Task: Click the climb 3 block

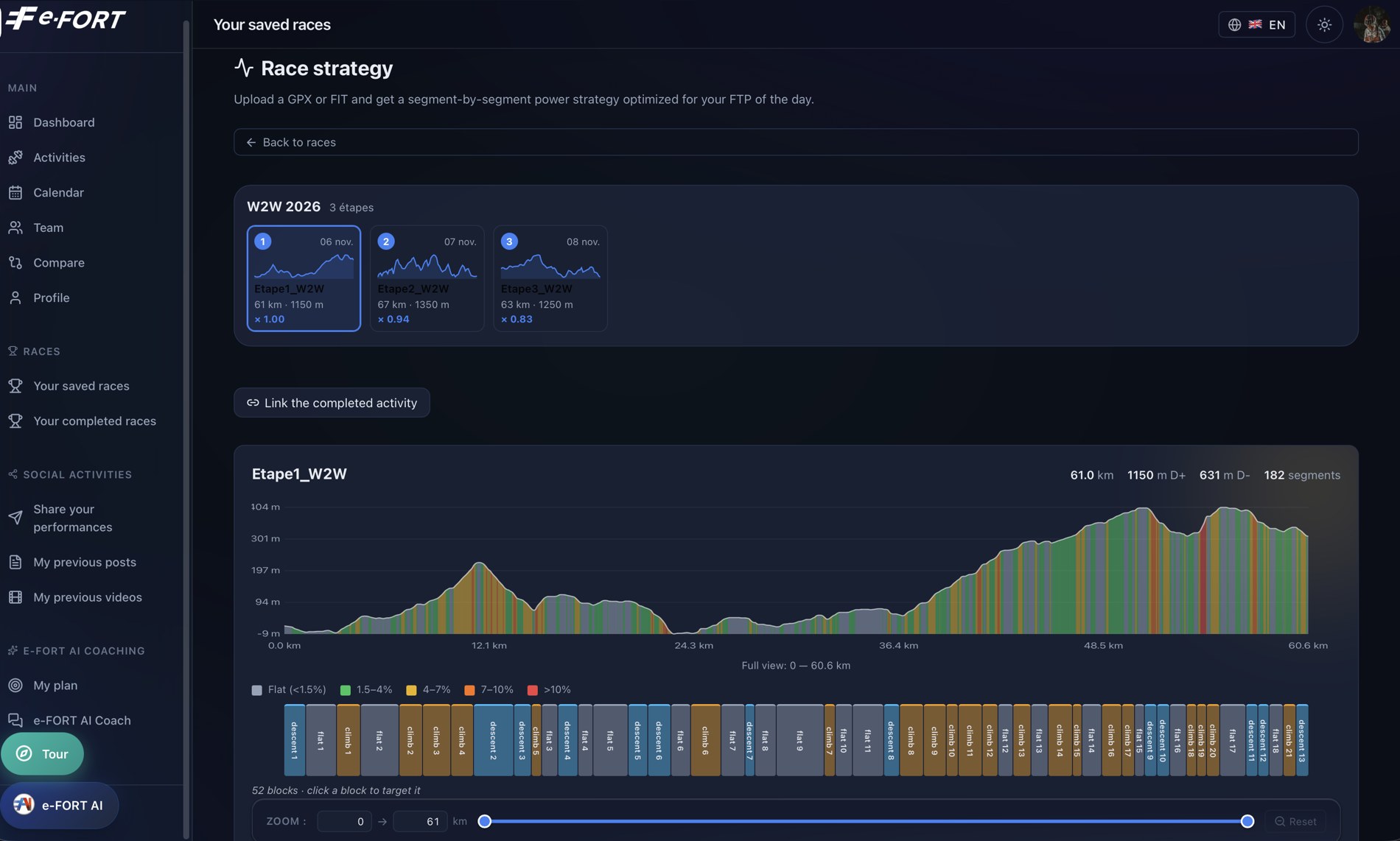Action: pos(436,740)
